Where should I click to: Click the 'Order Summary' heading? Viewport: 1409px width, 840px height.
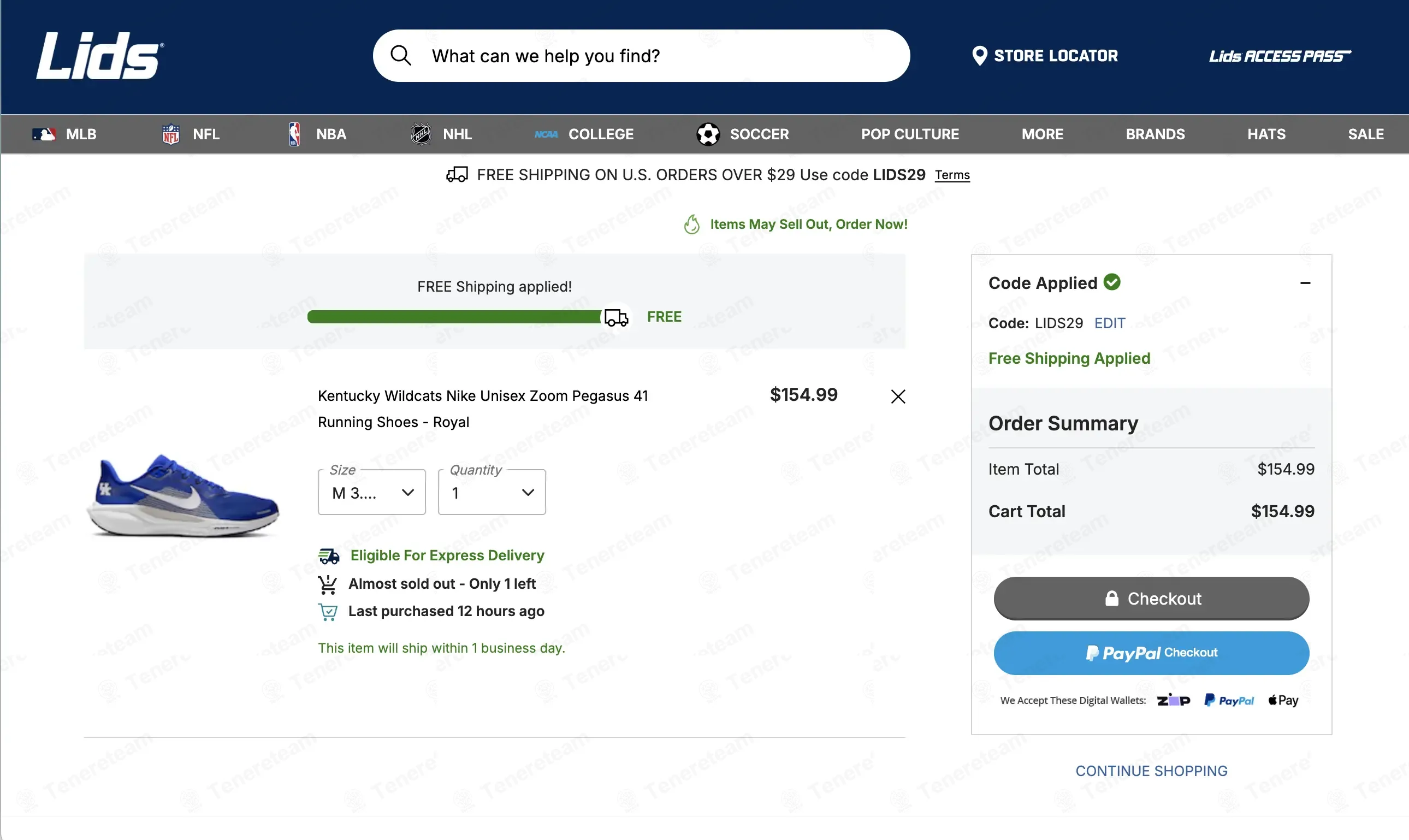pyautogui.click(x=1063, y=424)
